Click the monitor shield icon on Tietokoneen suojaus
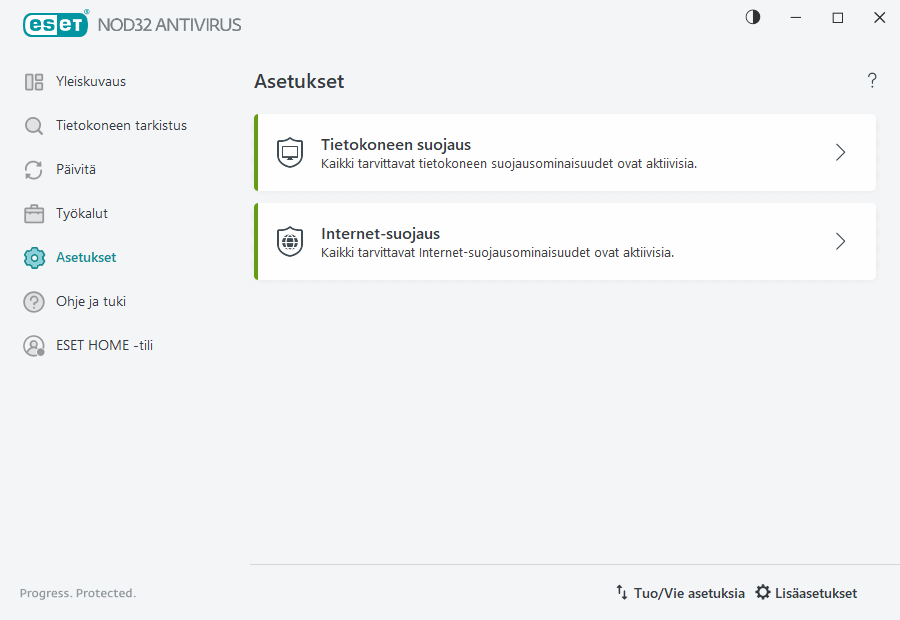 (289, 152)
